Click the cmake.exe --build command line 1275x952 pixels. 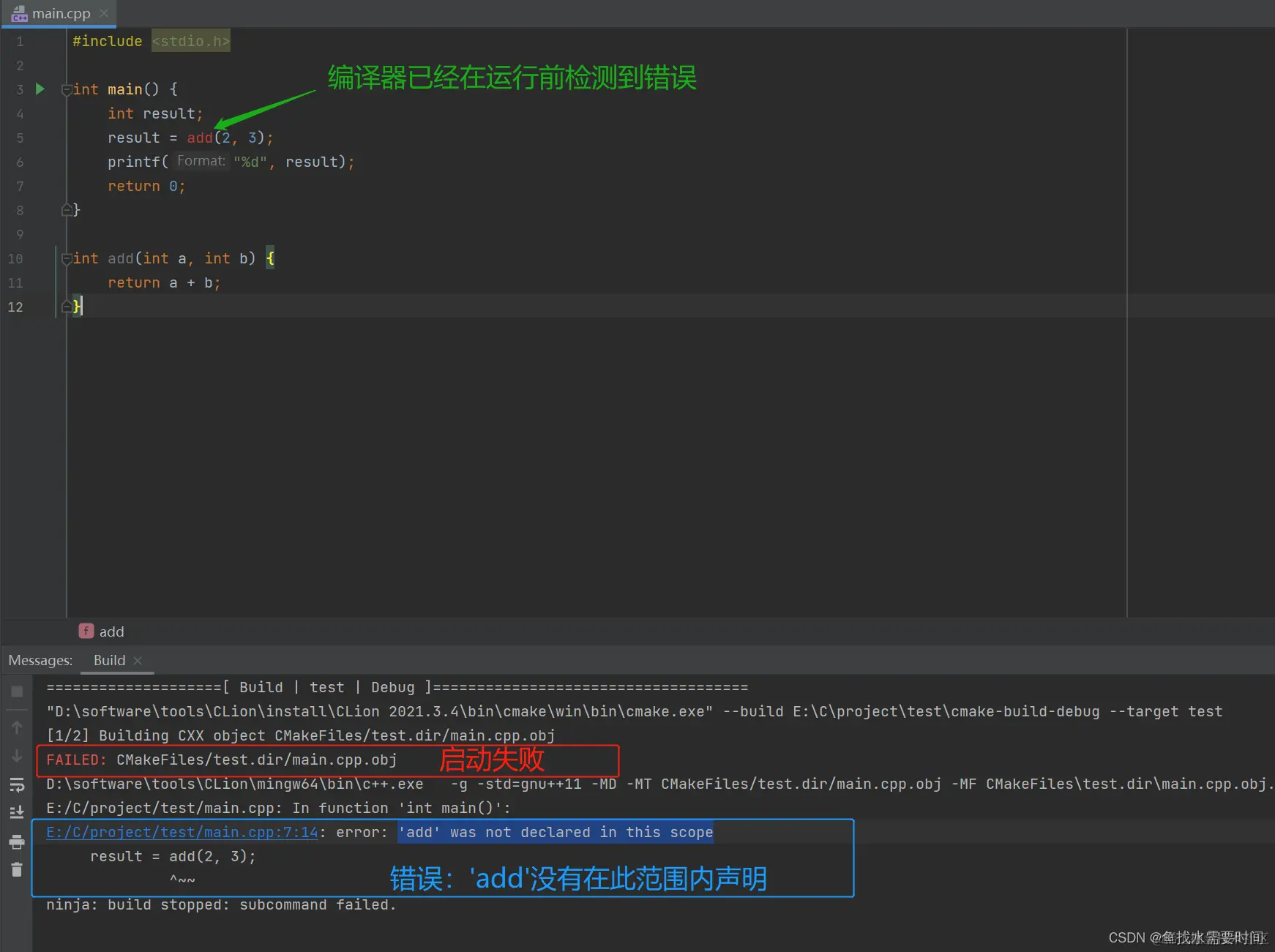coord(635,711)
